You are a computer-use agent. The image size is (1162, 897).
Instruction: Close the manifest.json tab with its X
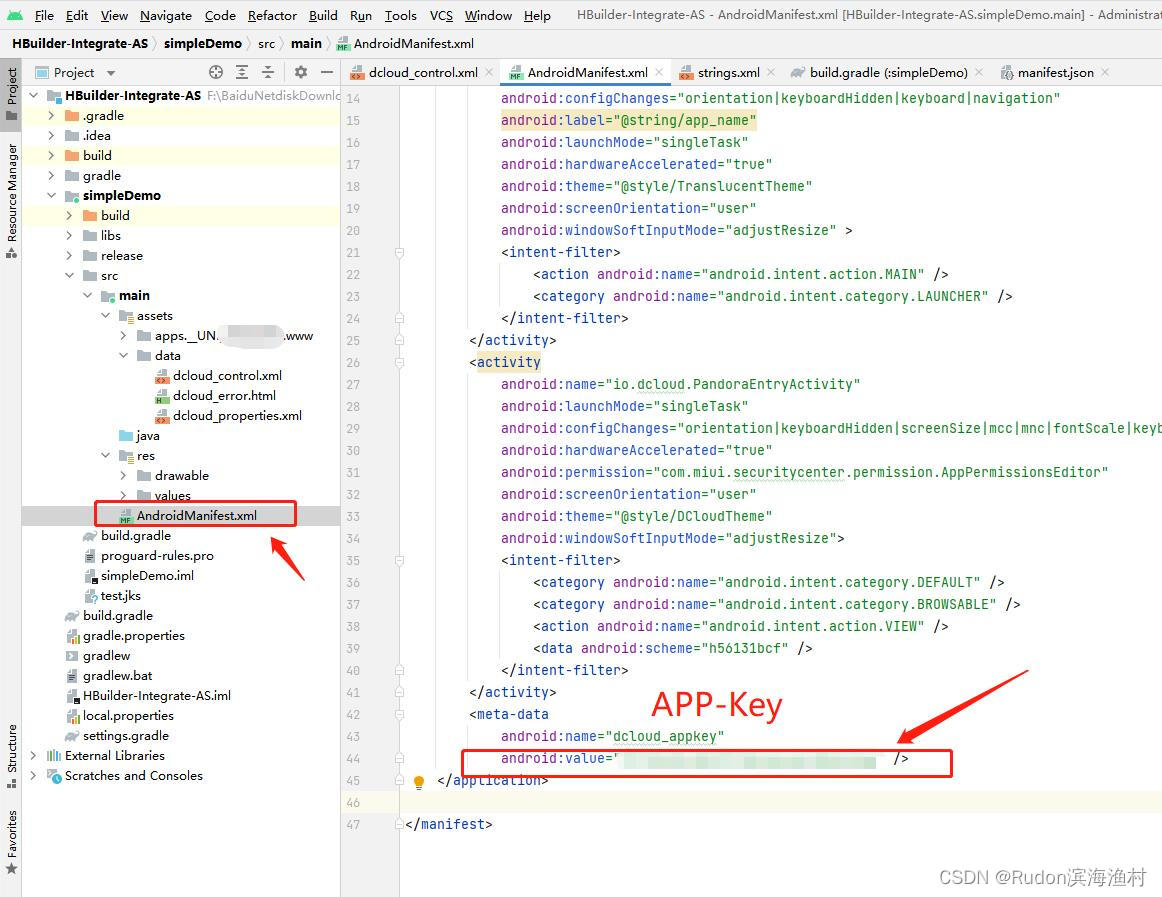pyautogui.click(x=1103, y=72)
